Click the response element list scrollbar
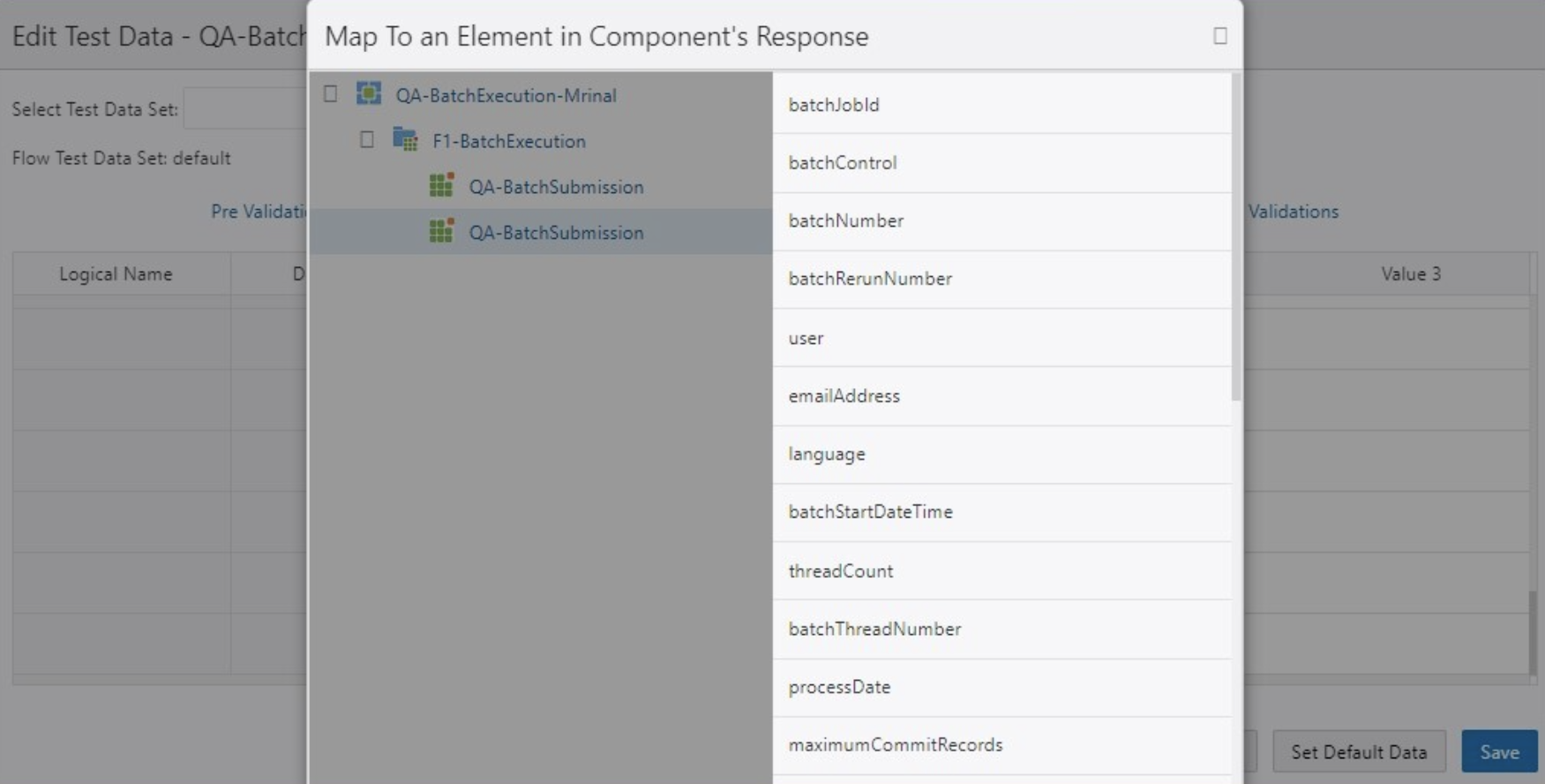 pos(1235,238)
